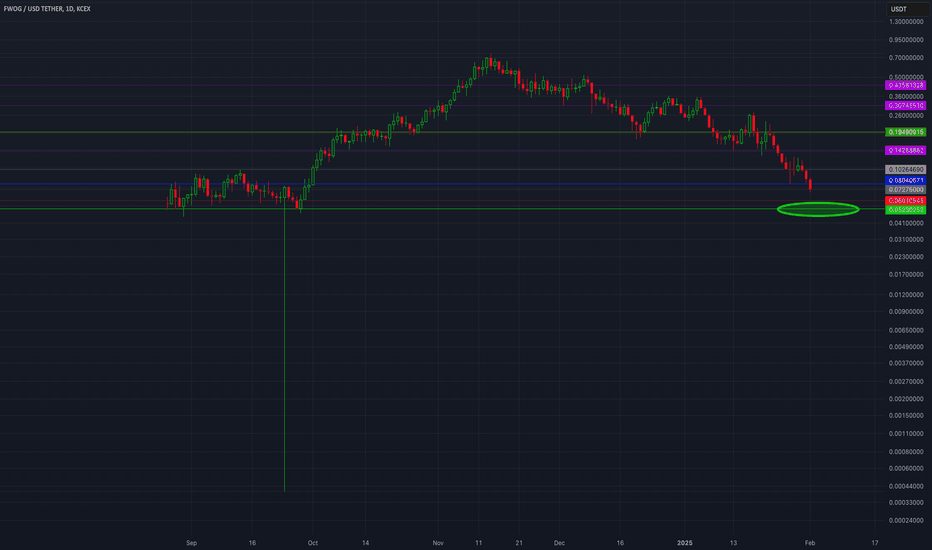This screenshot has width=932, height=550.
Task: Click the 0.00150000 price axis value
Action: (x=906, y=416)
